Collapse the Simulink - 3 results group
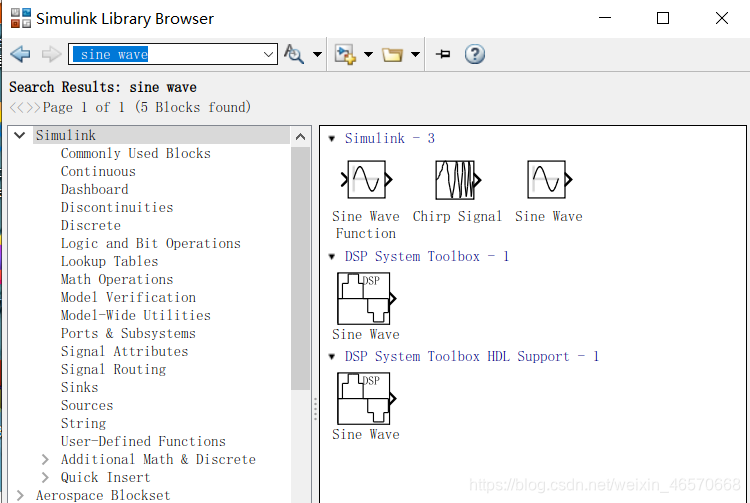 pyautogui.click(x=332, y=139)
